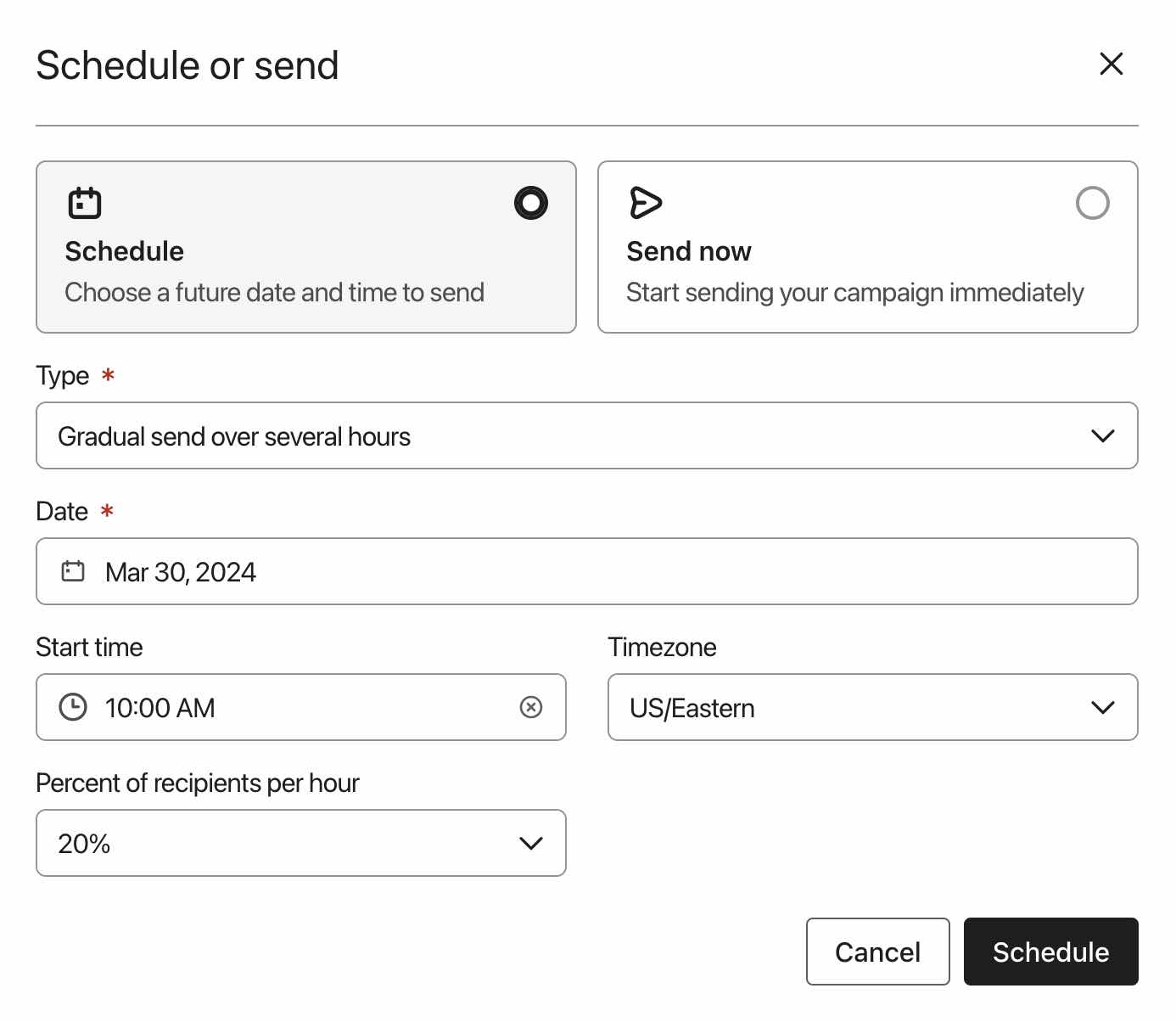Click the Cancel button
The image size is (1176, 1022).
[x=877, y=952]
